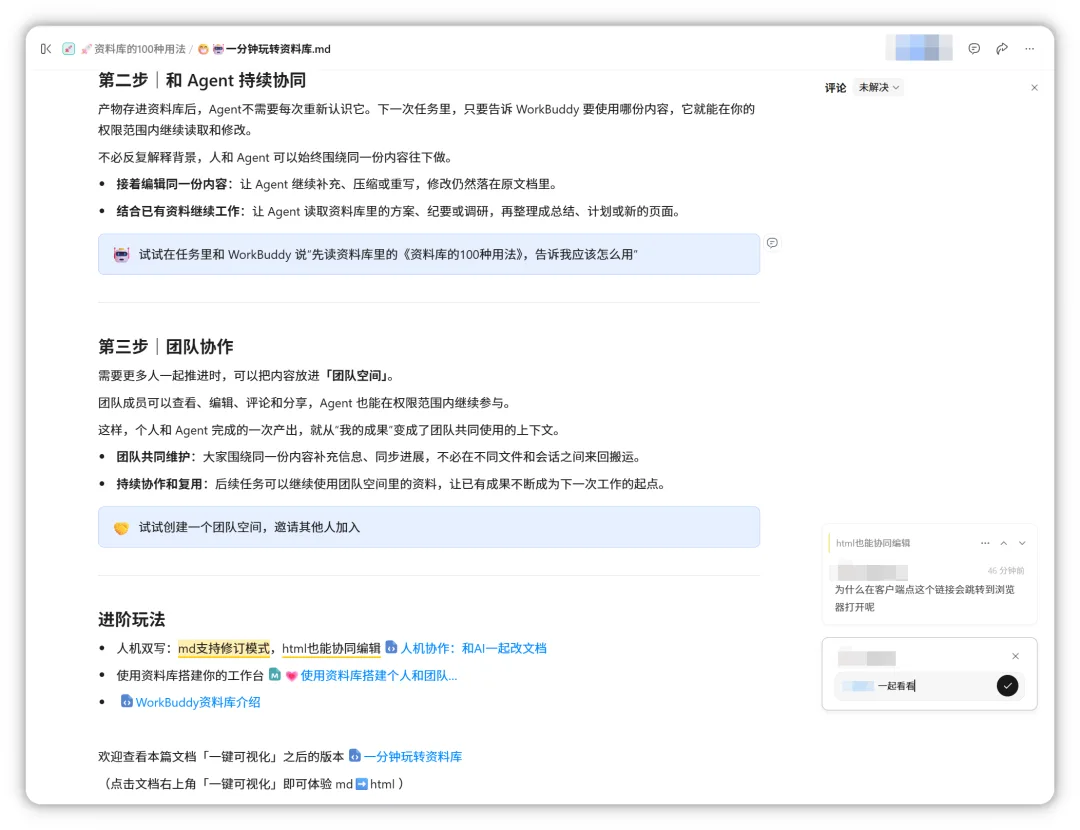The width and height of the screenshot is (1080, 830).
Task: Click the heading 进阶玩法
Action: click(x=132, y=619)
